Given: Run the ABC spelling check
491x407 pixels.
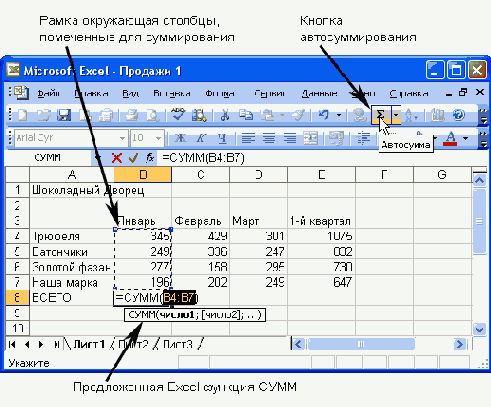Looking at the screenshot, I should click(178, 115).
